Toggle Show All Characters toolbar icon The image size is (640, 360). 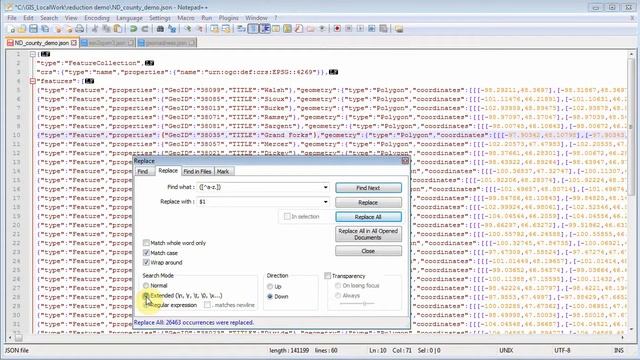253,29
